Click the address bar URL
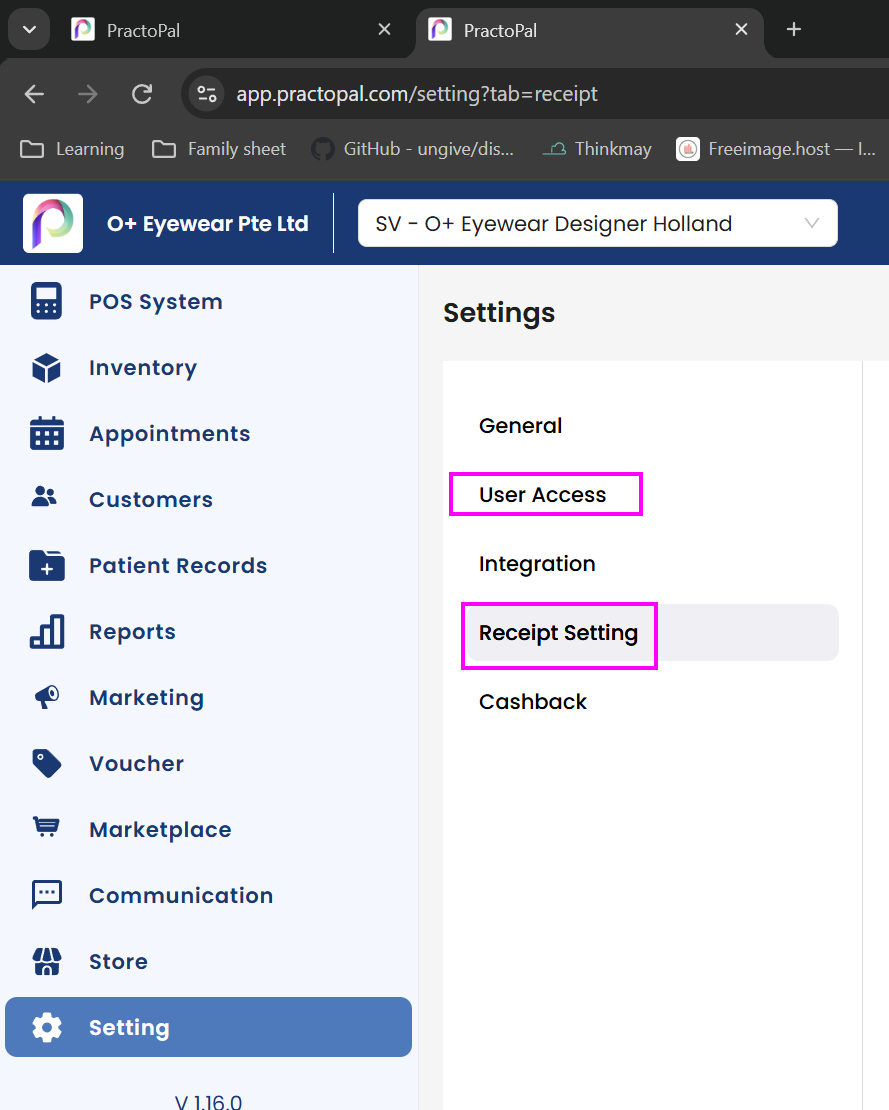 (417, 93)
